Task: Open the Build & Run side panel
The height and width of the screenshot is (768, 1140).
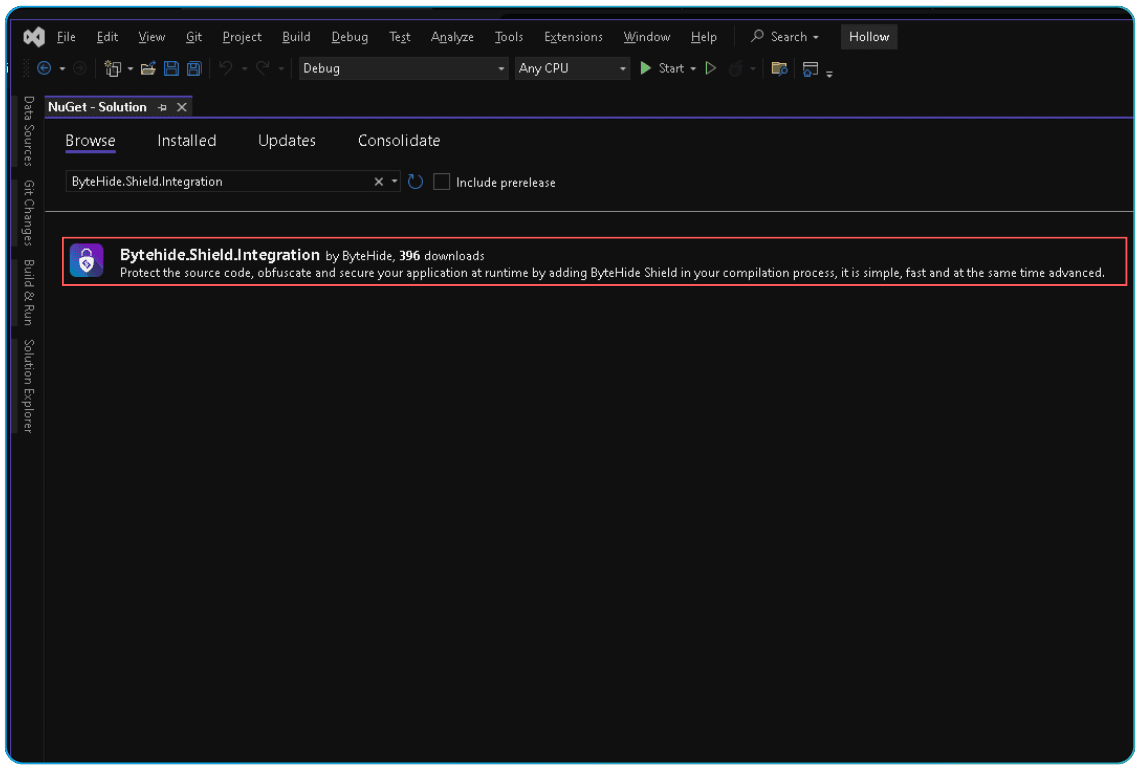Action: coord(29,292)
